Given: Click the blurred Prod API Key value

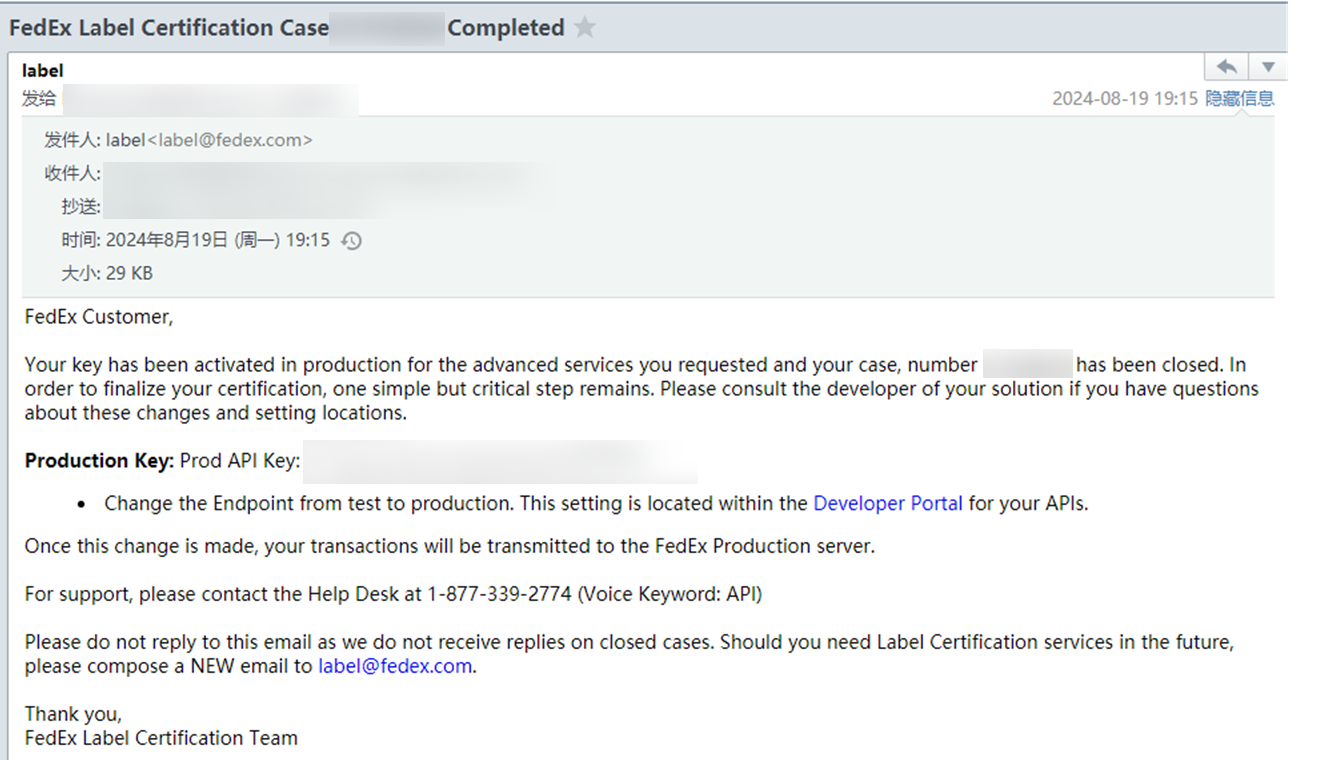Looking at the screenshot, I should (500, 461).
